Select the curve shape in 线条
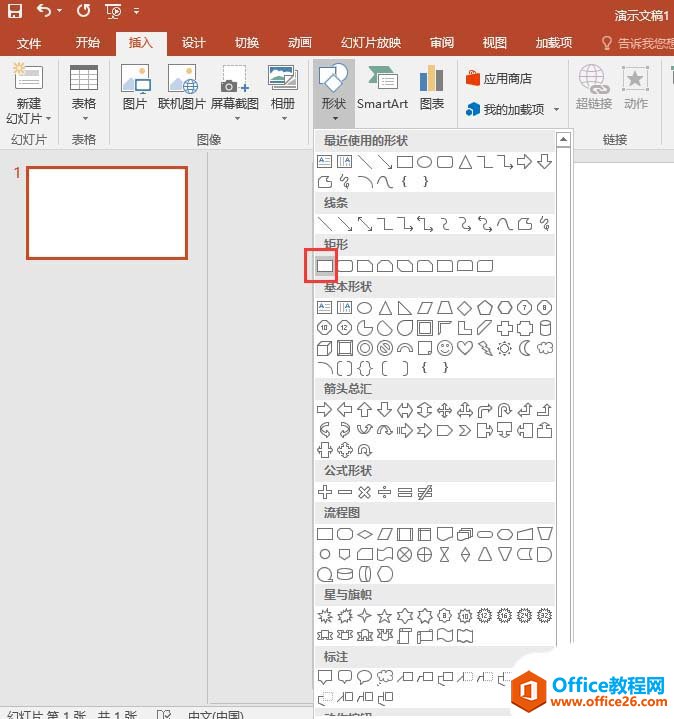Screen dimensions: 674x719 pyautogui.click(x=504, y=224)
